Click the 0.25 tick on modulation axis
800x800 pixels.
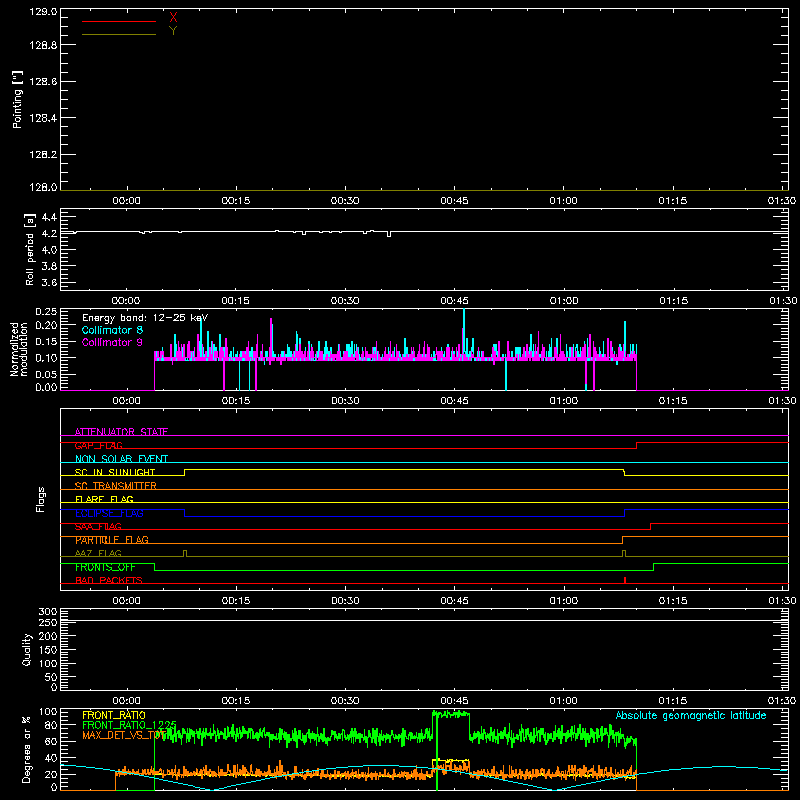(x=46, y=312)
